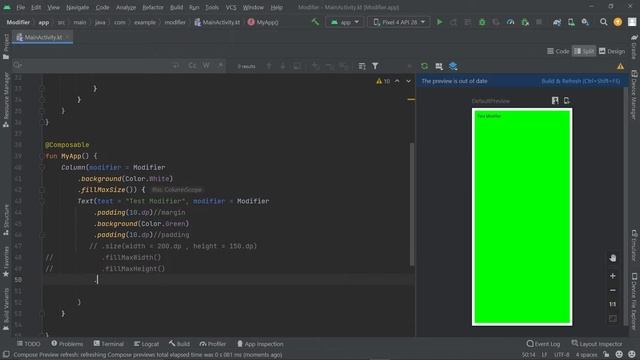Open the Layout Inspector tool window
The width and height of the screenshot is (640, 360).
coord(597,344)
